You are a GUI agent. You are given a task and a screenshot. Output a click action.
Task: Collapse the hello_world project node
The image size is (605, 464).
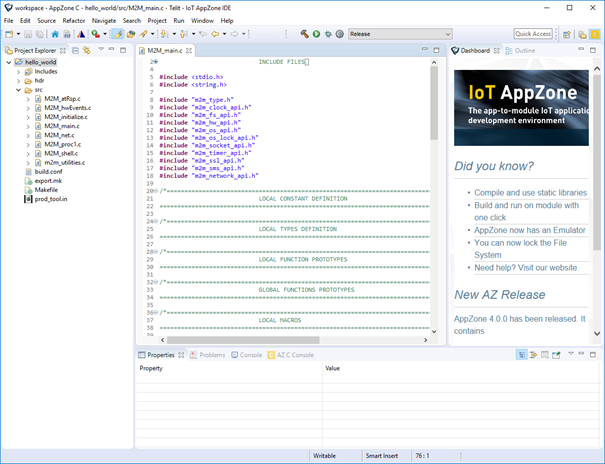pos(9,62)
